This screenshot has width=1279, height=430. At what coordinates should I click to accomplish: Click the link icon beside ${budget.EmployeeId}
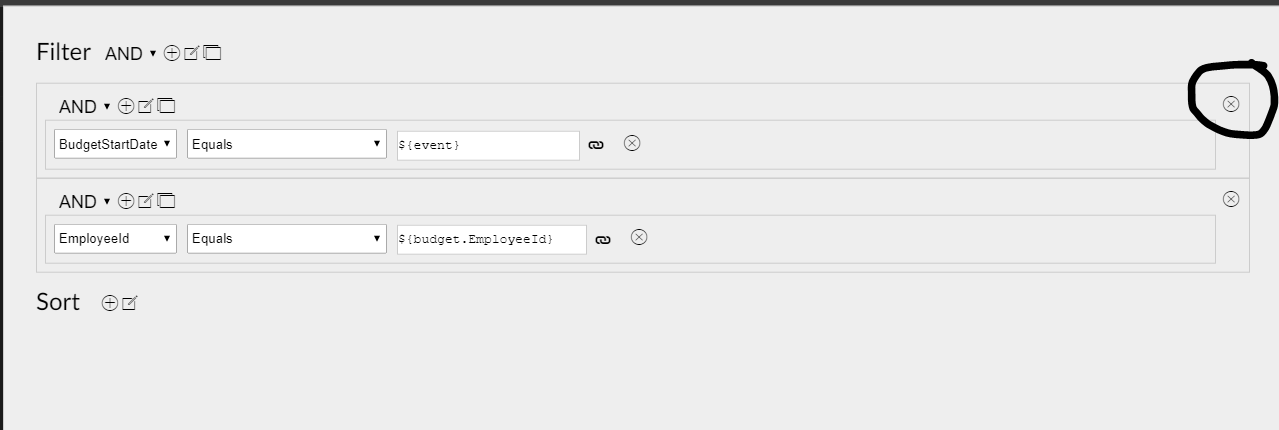tap(603, 239)
